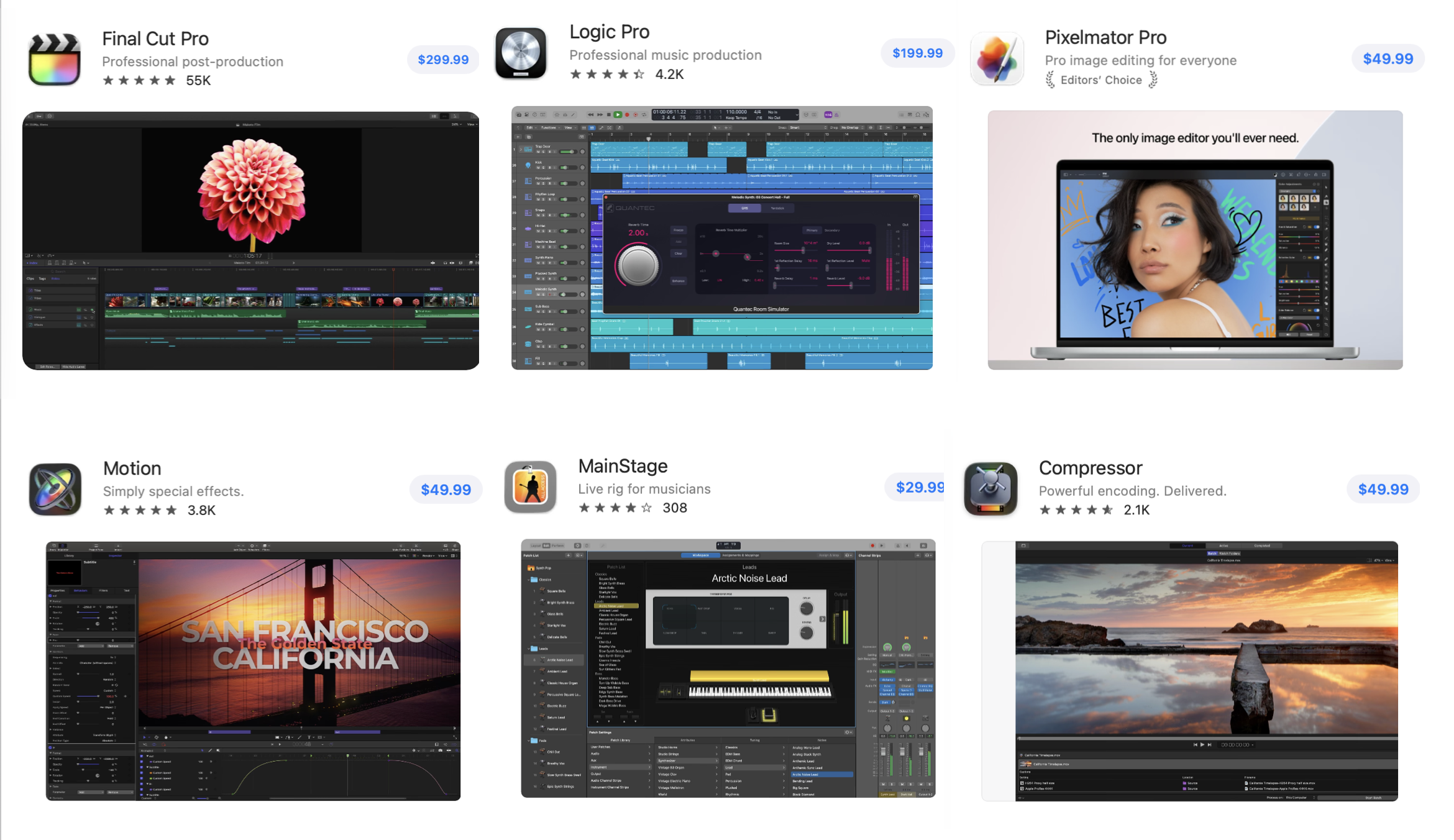Open the Final Cut Pro title link
The width and height of the screenshot is (1454, 840).
155,39
